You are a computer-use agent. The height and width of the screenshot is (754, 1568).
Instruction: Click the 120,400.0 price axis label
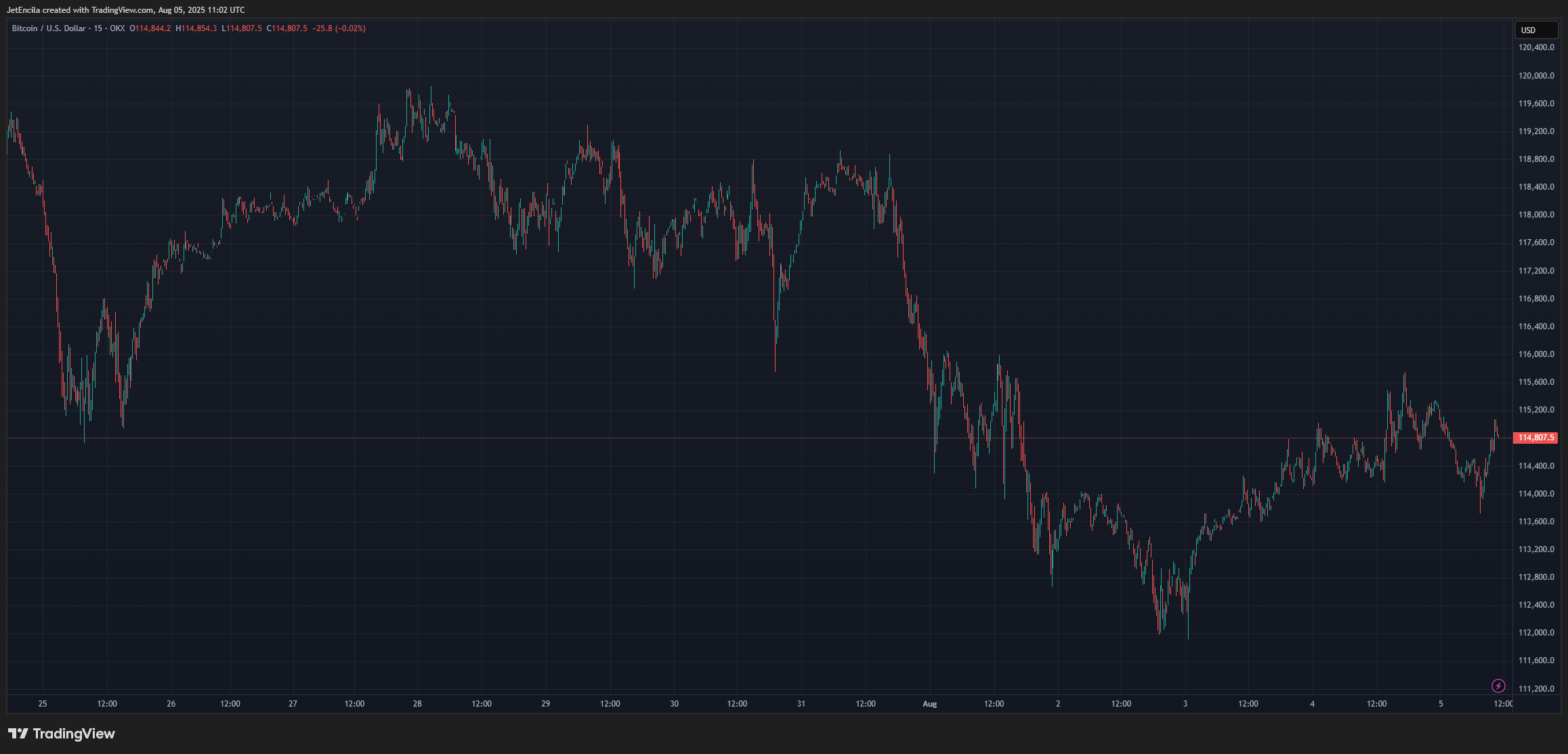pyautogui.click(x=1536, y=47)
